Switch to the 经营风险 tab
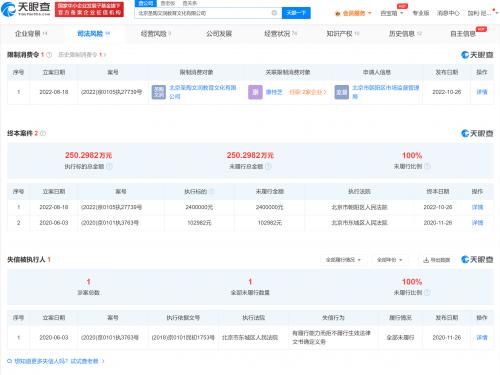This screenshot has height=375, width=500. point(156,34)
